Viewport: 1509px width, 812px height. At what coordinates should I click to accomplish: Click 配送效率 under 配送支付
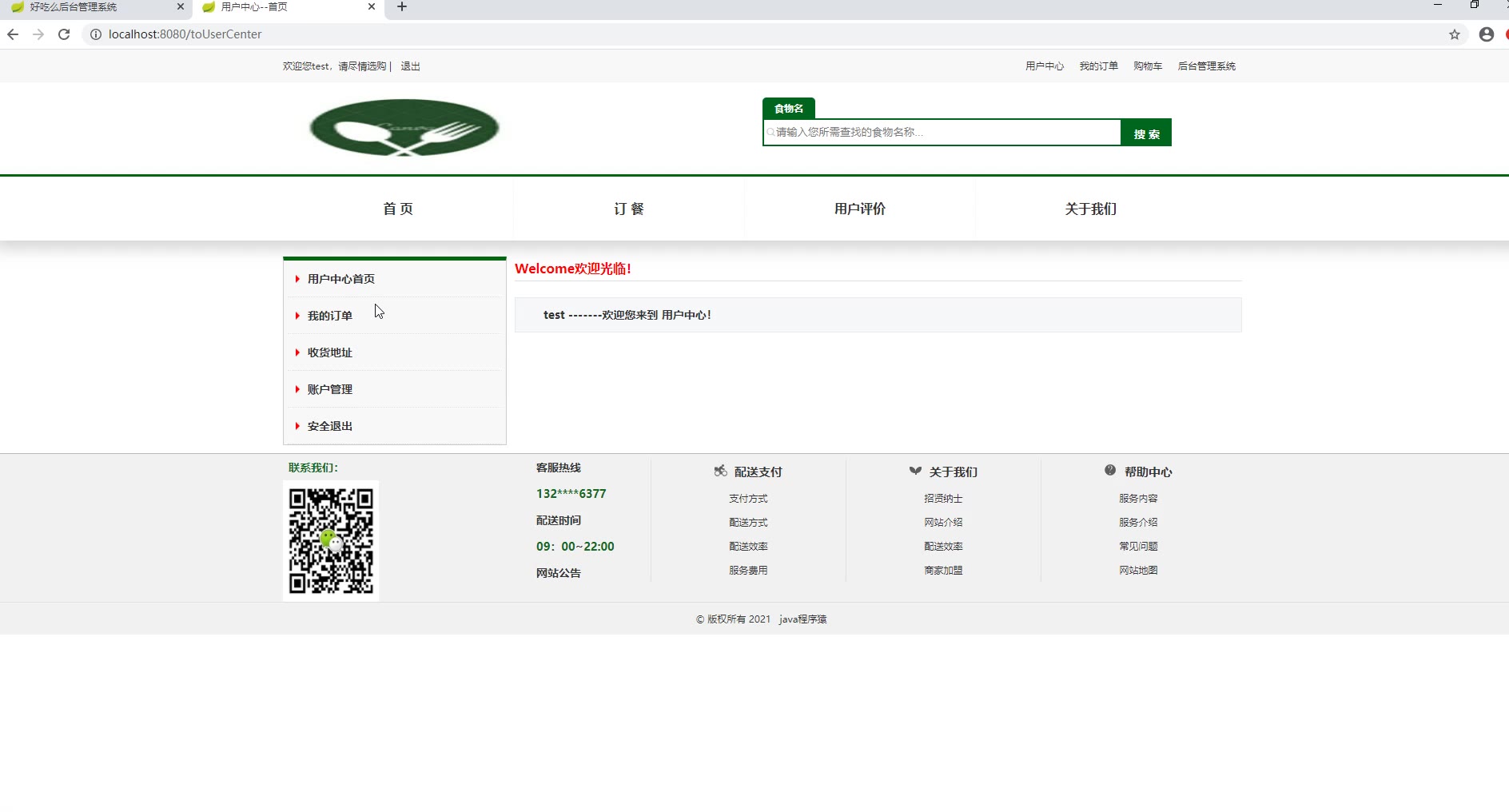[x=748, y=547]
